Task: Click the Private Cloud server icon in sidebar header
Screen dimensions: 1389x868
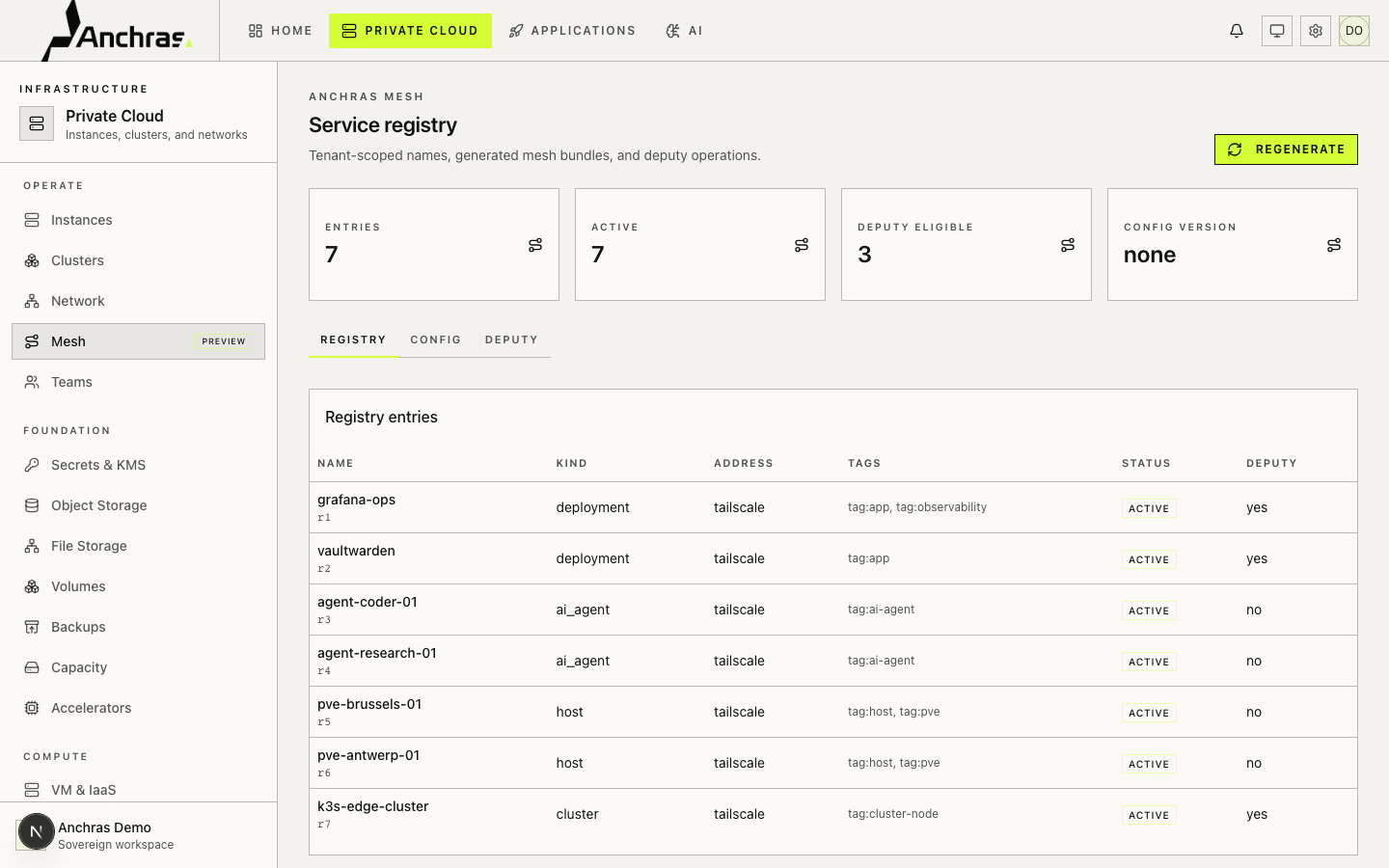Action: point(37,123)
